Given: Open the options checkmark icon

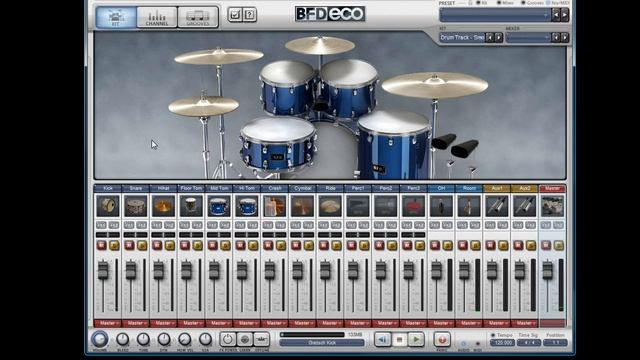Looking at the screenshot, I should (234, 15).
